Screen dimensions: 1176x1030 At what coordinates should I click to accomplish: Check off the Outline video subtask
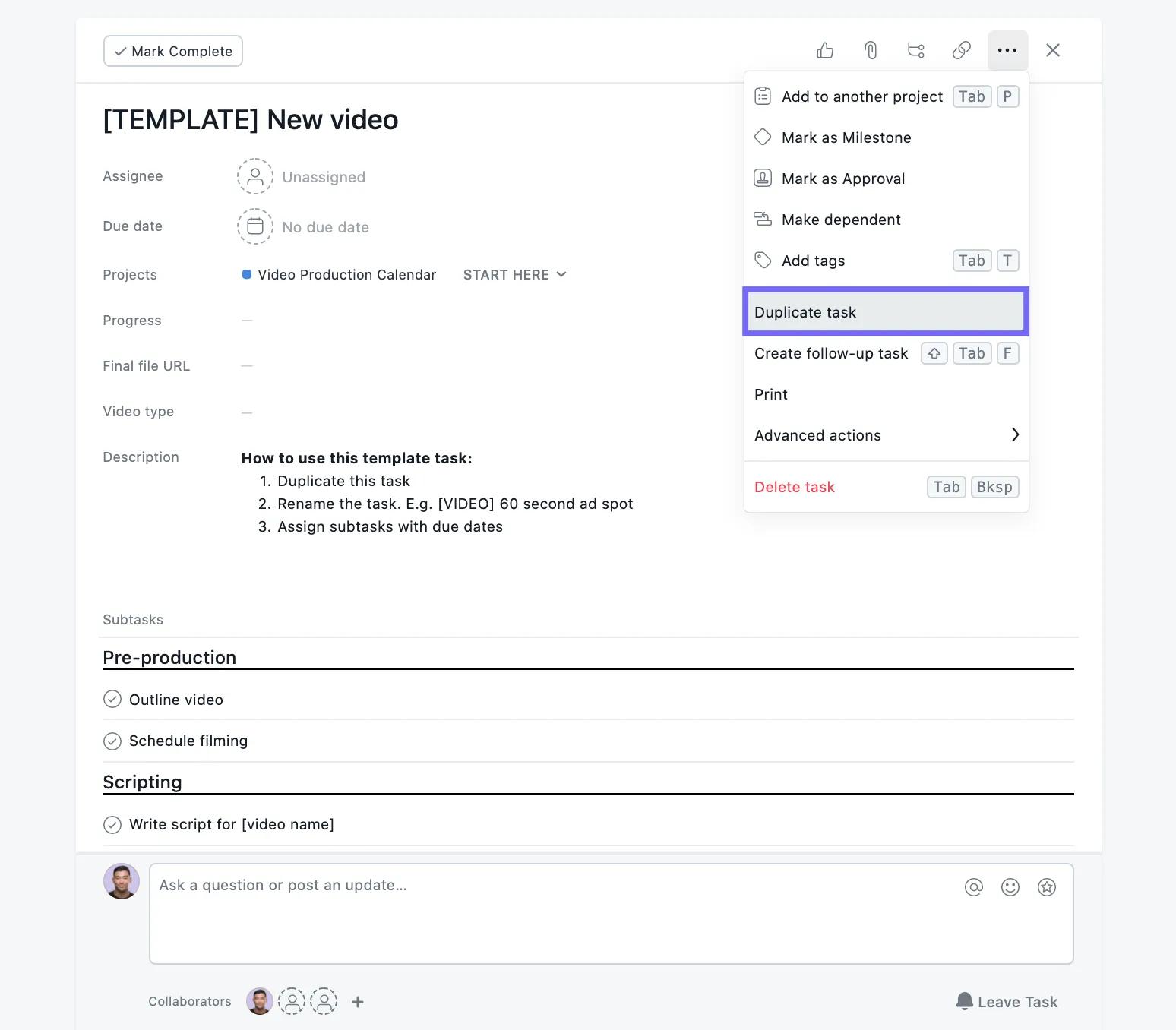click(112, 700)
